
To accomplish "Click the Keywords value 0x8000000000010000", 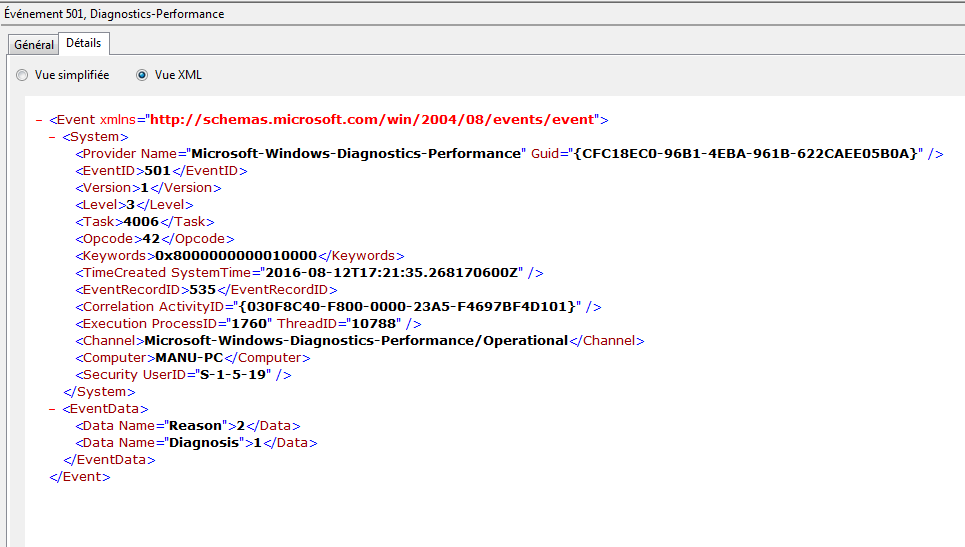I will point(236,256).
